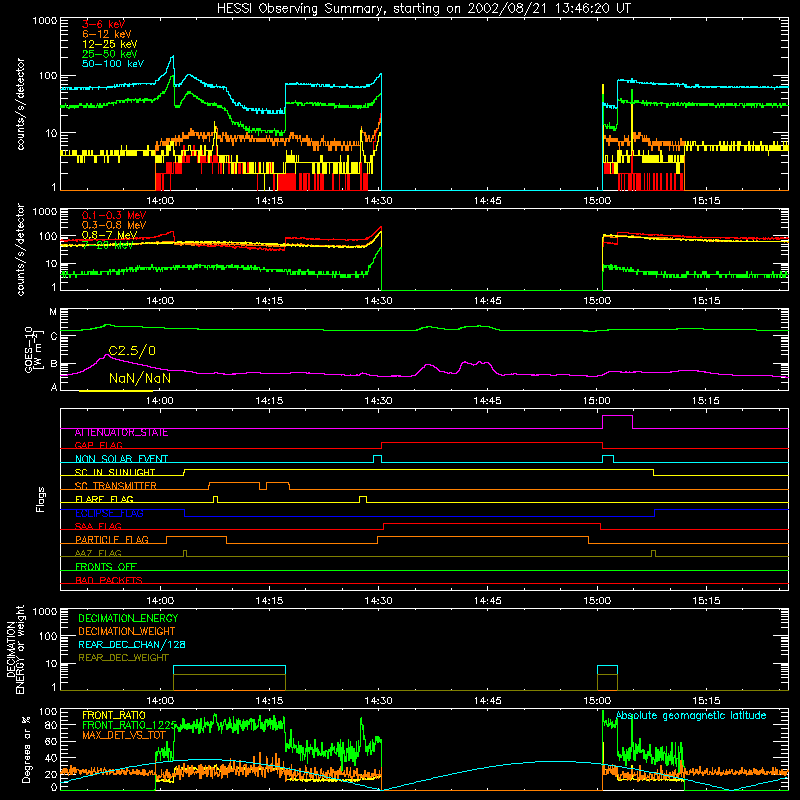
Task: Select the BAD_PACKETS flag label
Action: click(x=109, y=580)
